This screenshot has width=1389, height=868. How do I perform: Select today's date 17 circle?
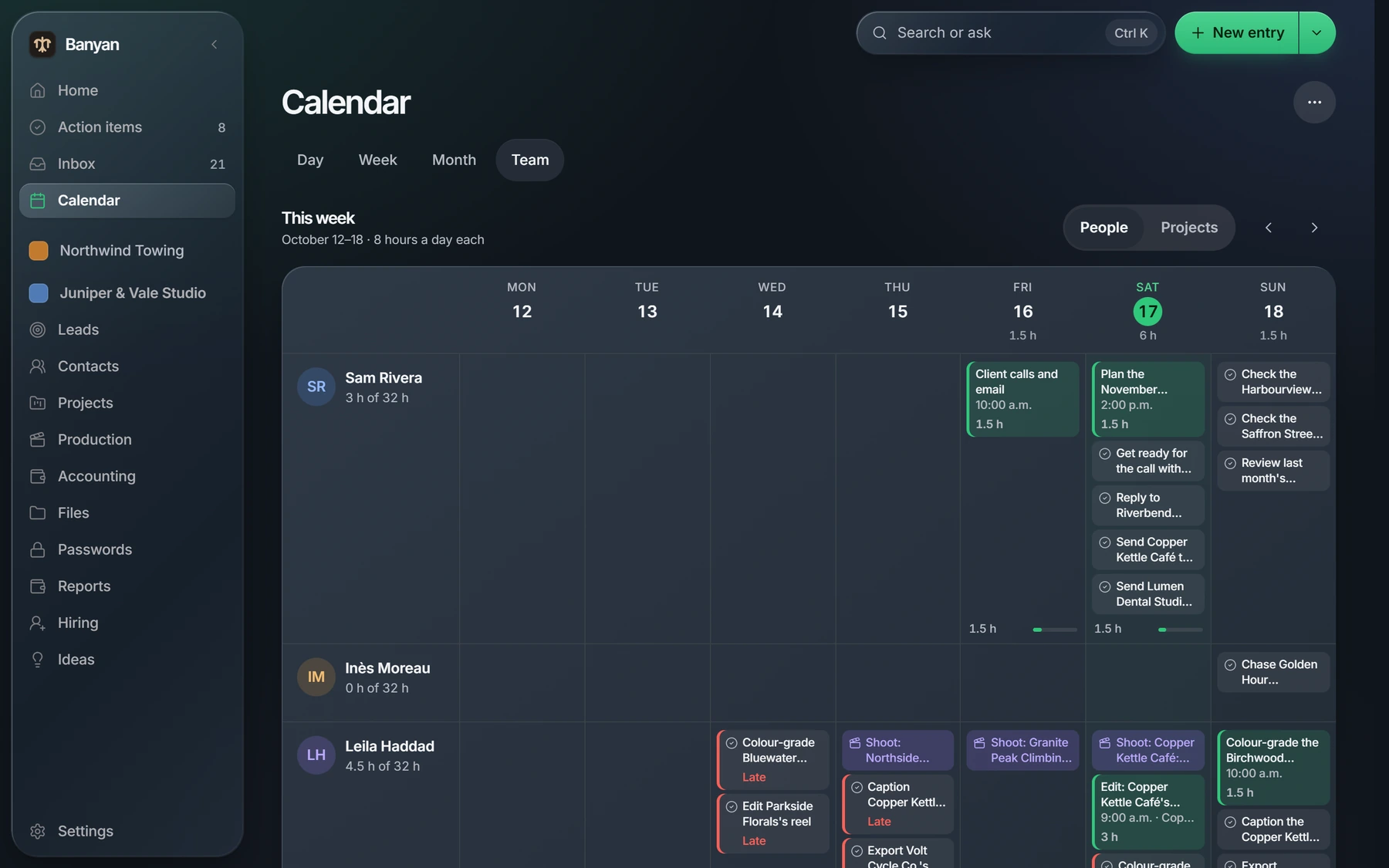(x=1147, y=312)
